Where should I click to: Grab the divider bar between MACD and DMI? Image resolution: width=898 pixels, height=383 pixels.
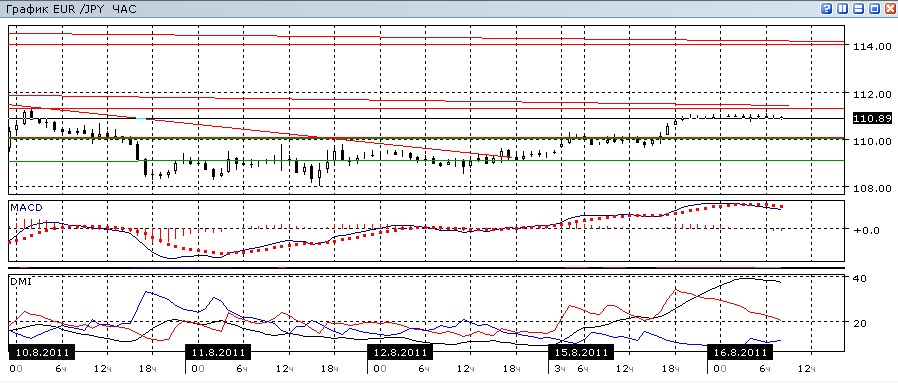click(427, 267)
